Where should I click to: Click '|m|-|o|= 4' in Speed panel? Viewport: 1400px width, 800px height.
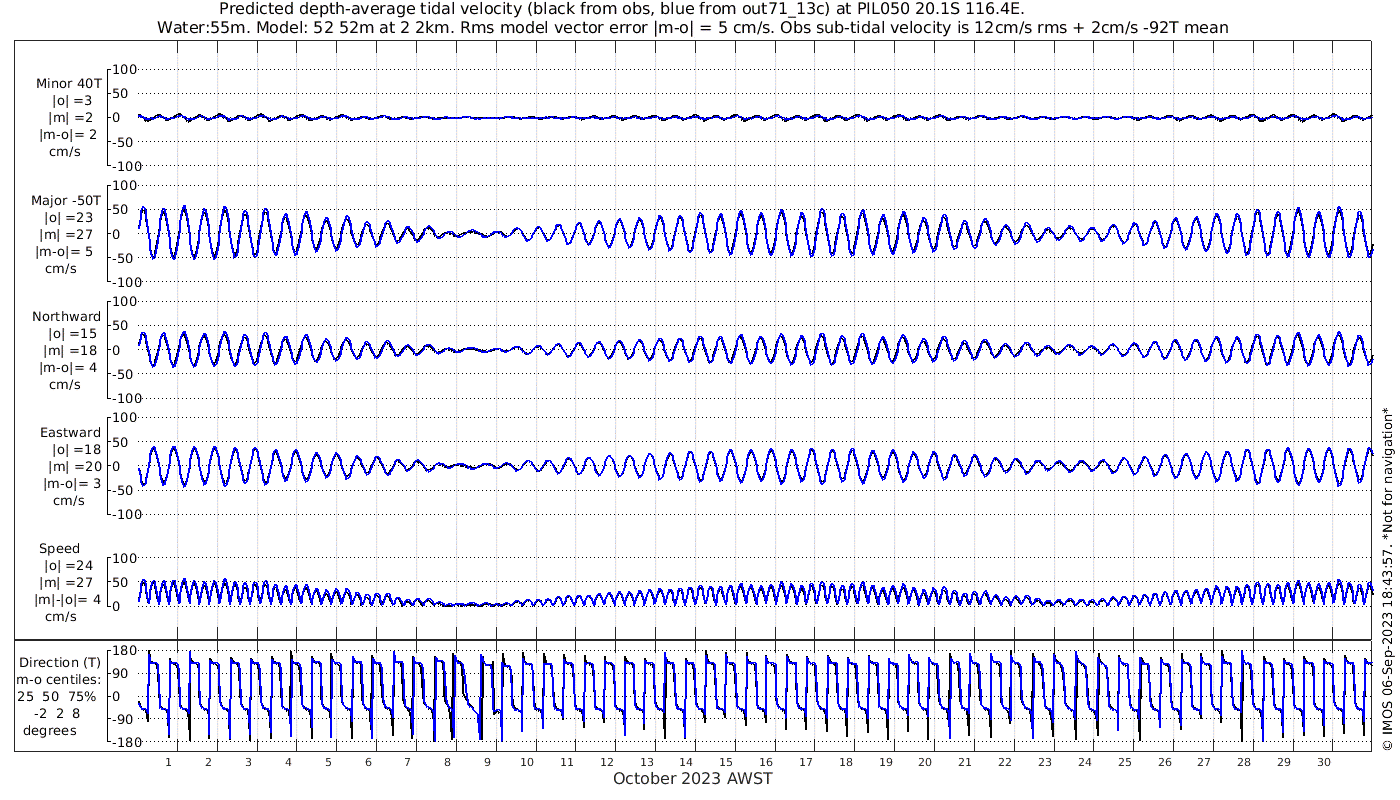(68, 600)
